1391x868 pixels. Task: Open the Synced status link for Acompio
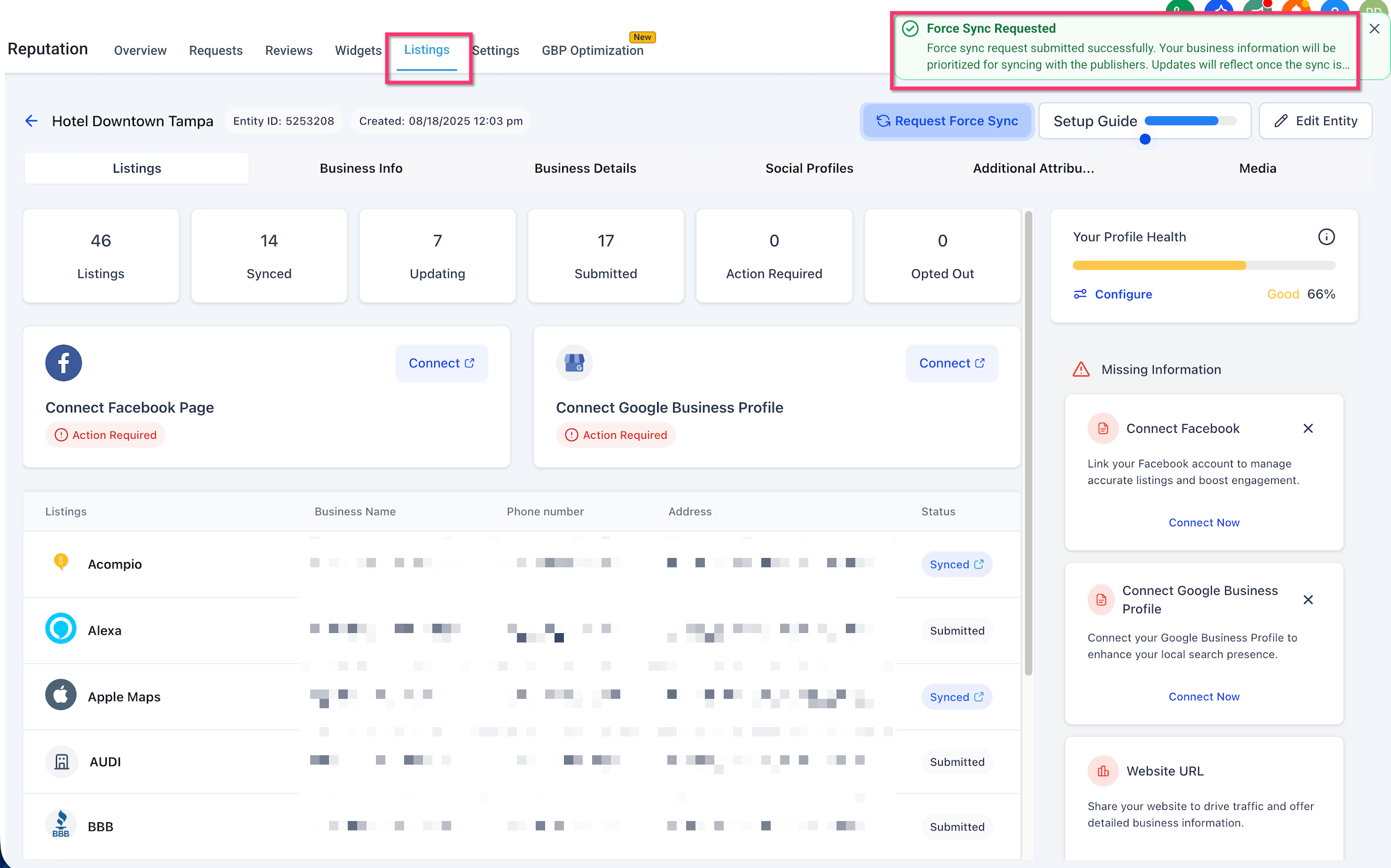956,564
